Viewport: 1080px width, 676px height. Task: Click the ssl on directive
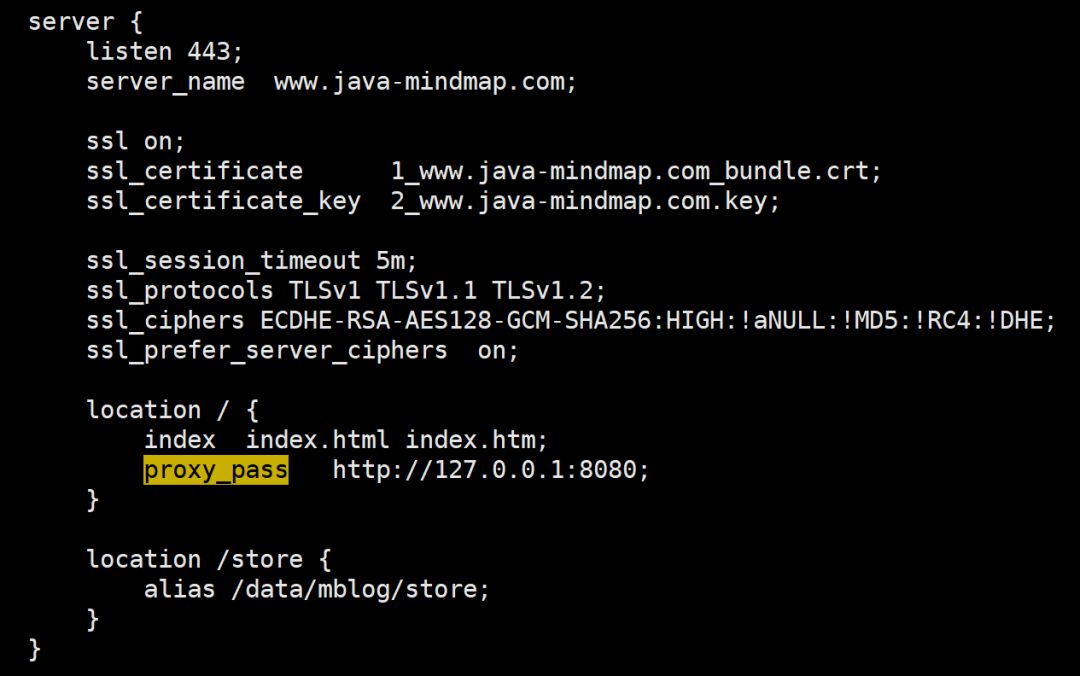coord(136,141)
